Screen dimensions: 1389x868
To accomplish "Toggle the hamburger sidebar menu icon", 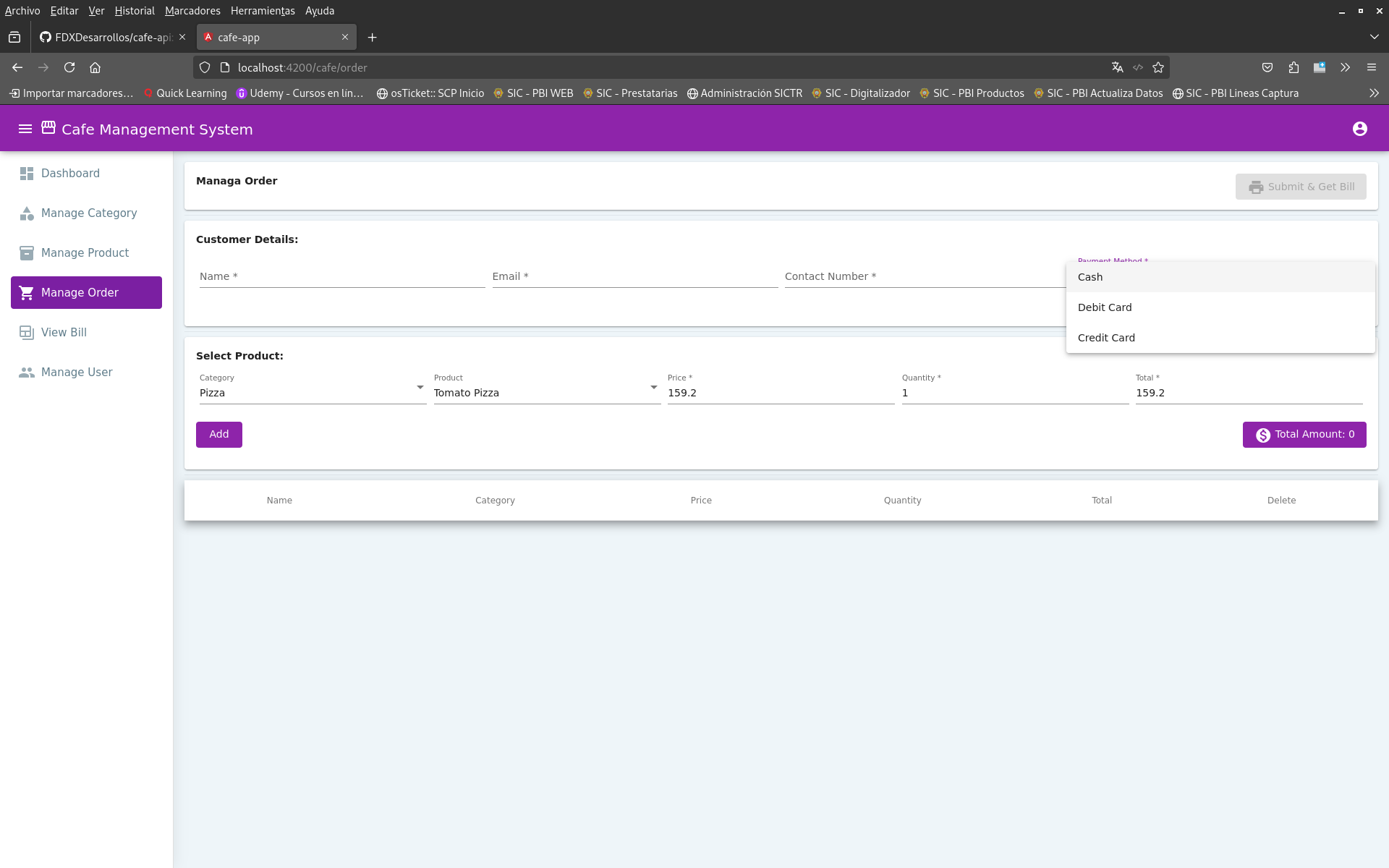I will (x=25, y=129).
